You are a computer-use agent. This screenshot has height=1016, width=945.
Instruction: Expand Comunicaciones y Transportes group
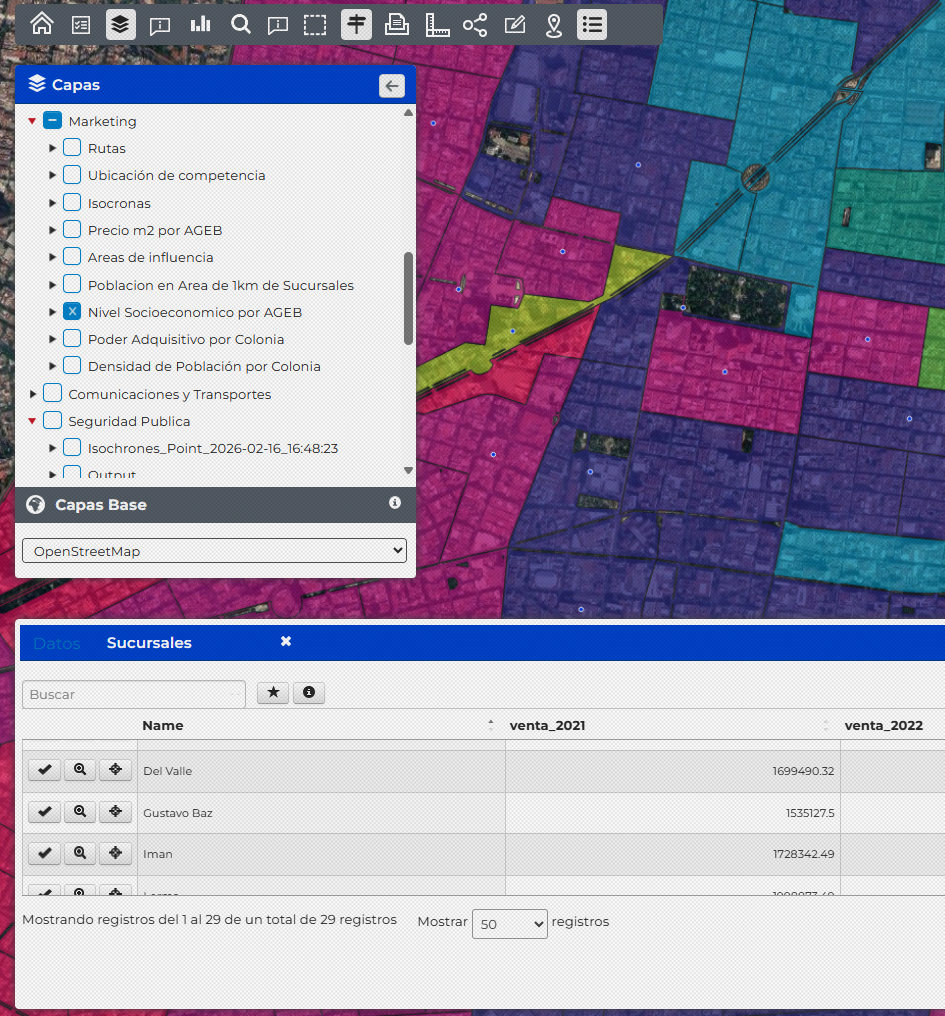33,394
